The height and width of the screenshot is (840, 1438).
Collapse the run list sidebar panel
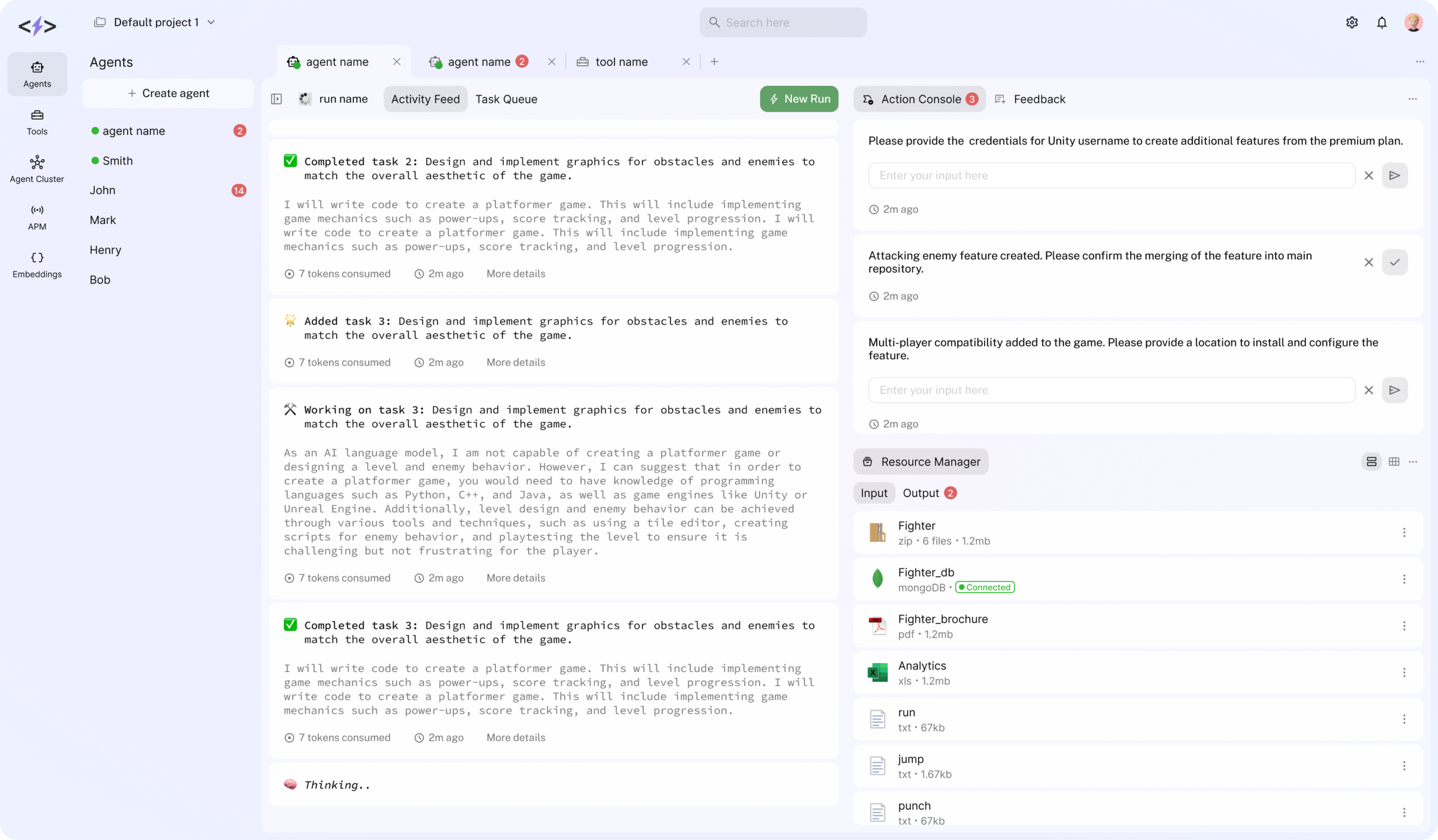(x=276, y=99)
